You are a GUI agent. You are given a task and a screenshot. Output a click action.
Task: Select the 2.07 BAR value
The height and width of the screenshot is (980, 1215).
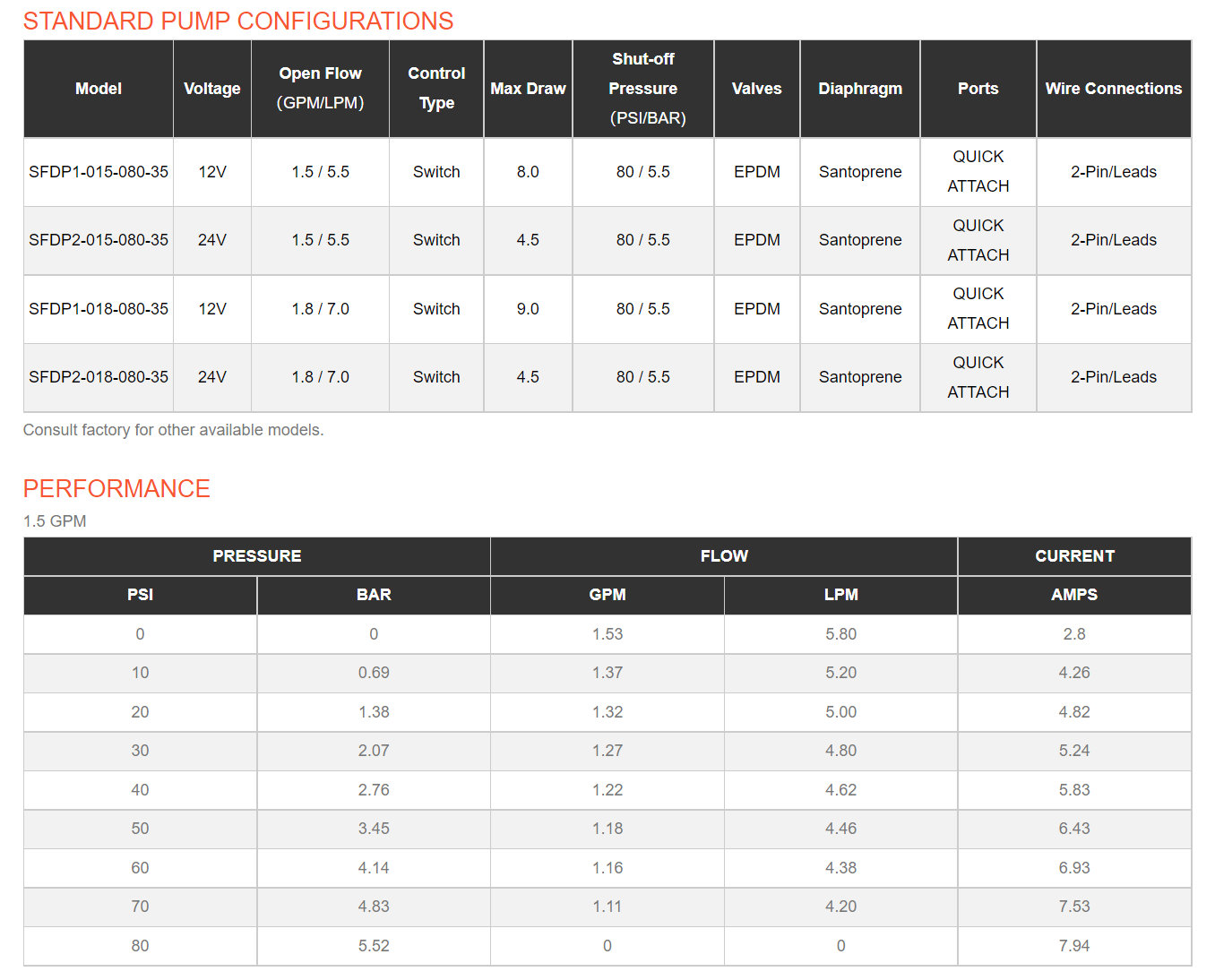click(x=374, y=751)
